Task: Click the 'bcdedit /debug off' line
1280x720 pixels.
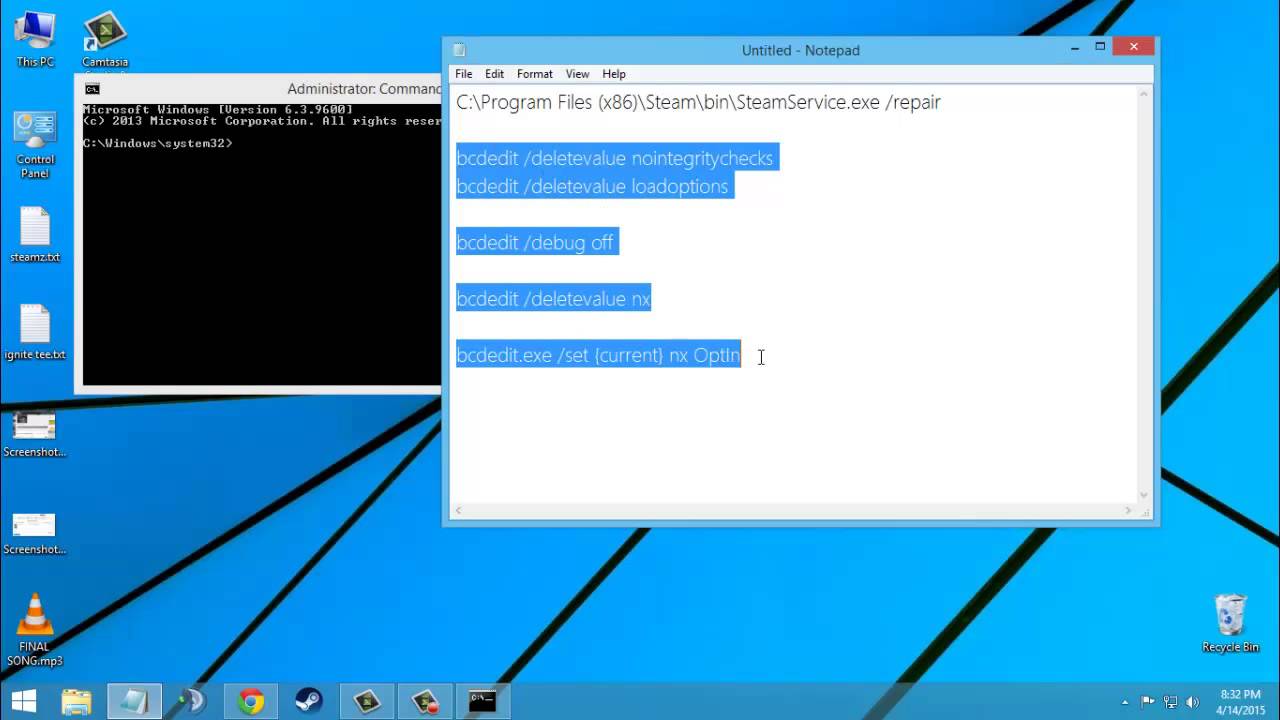Action: pos(535,242)
